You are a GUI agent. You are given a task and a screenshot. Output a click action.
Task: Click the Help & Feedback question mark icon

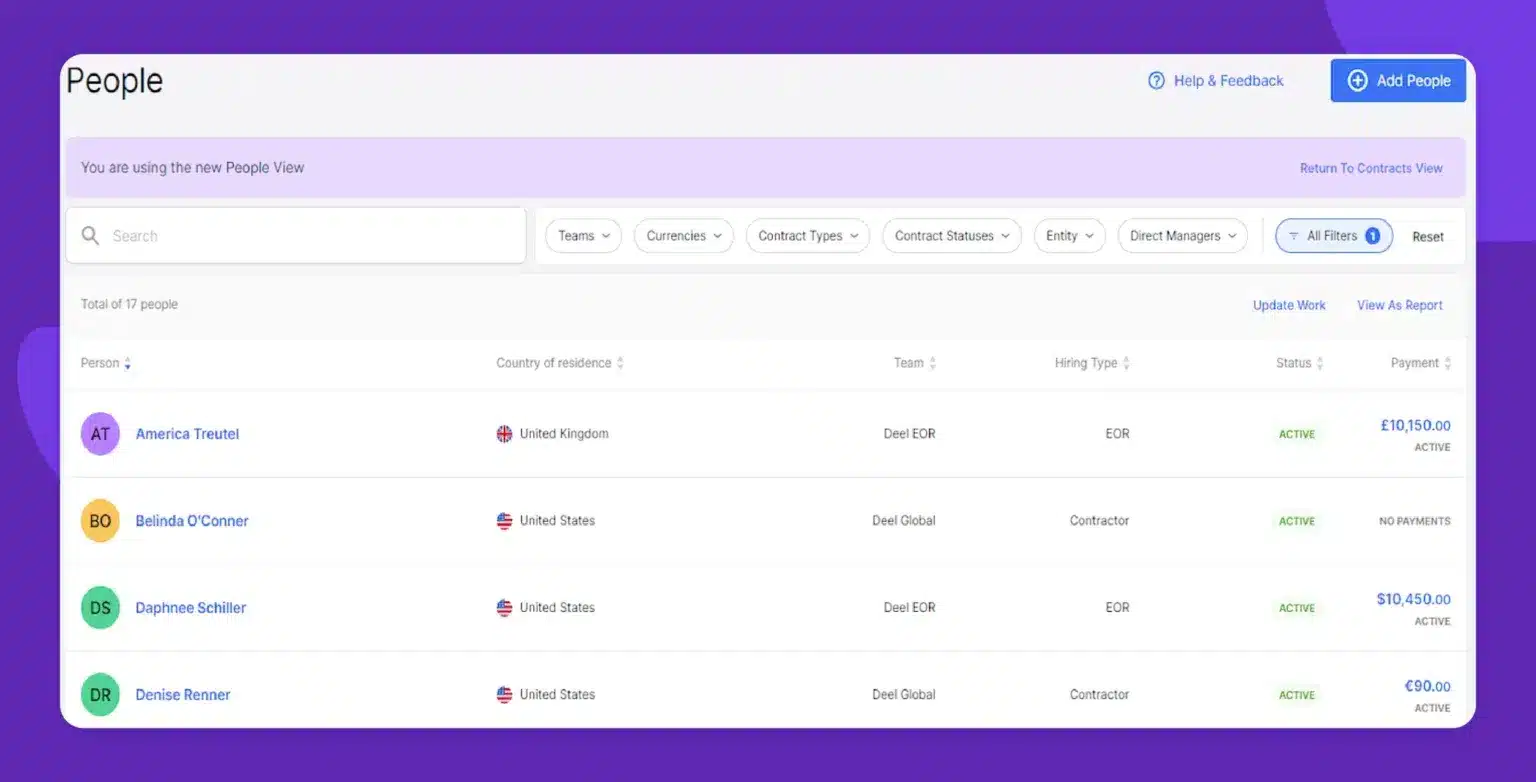[1156, 81]
